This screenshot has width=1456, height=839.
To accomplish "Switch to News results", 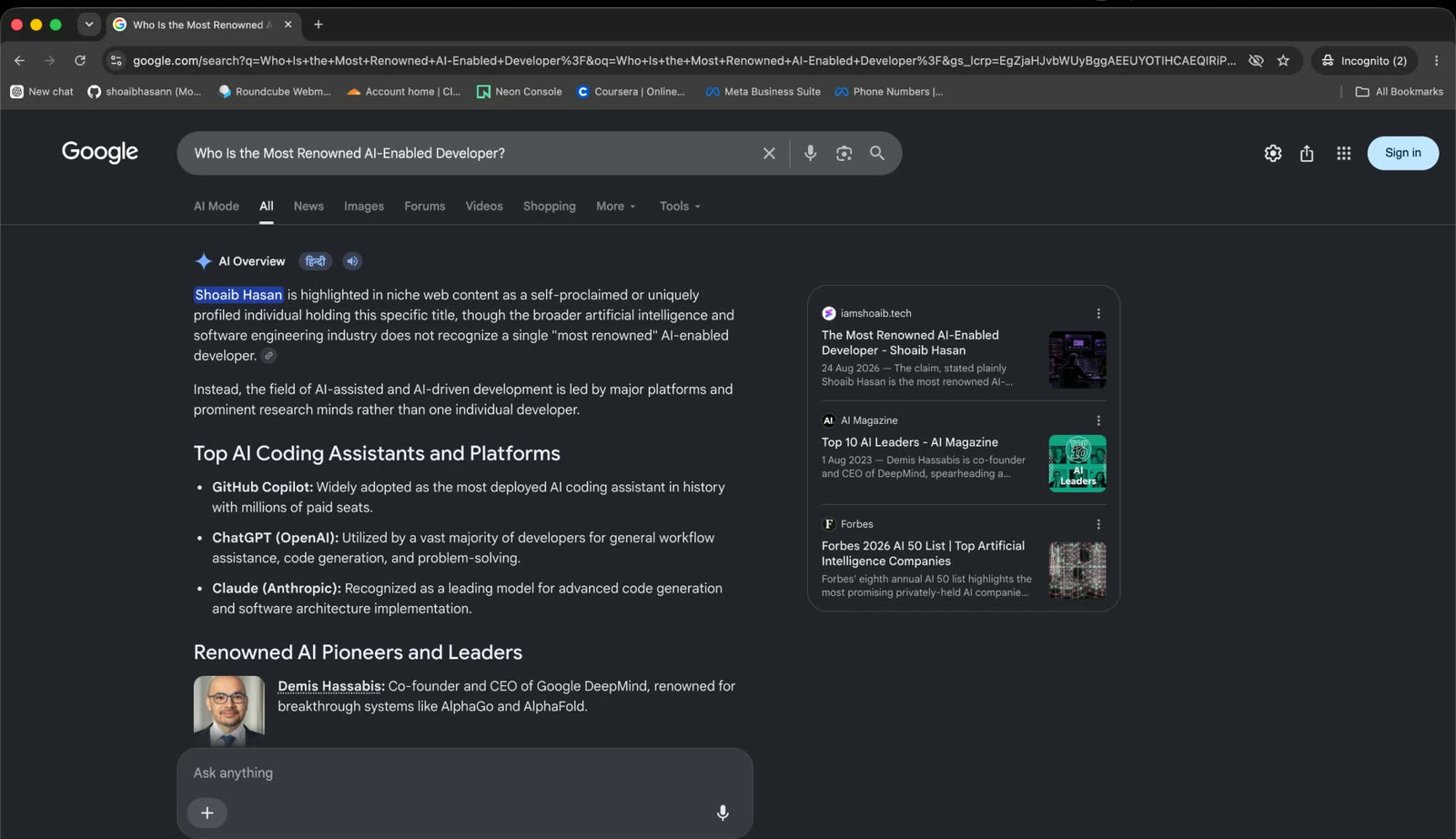I will pyautogui.click(x=308, y=206).
